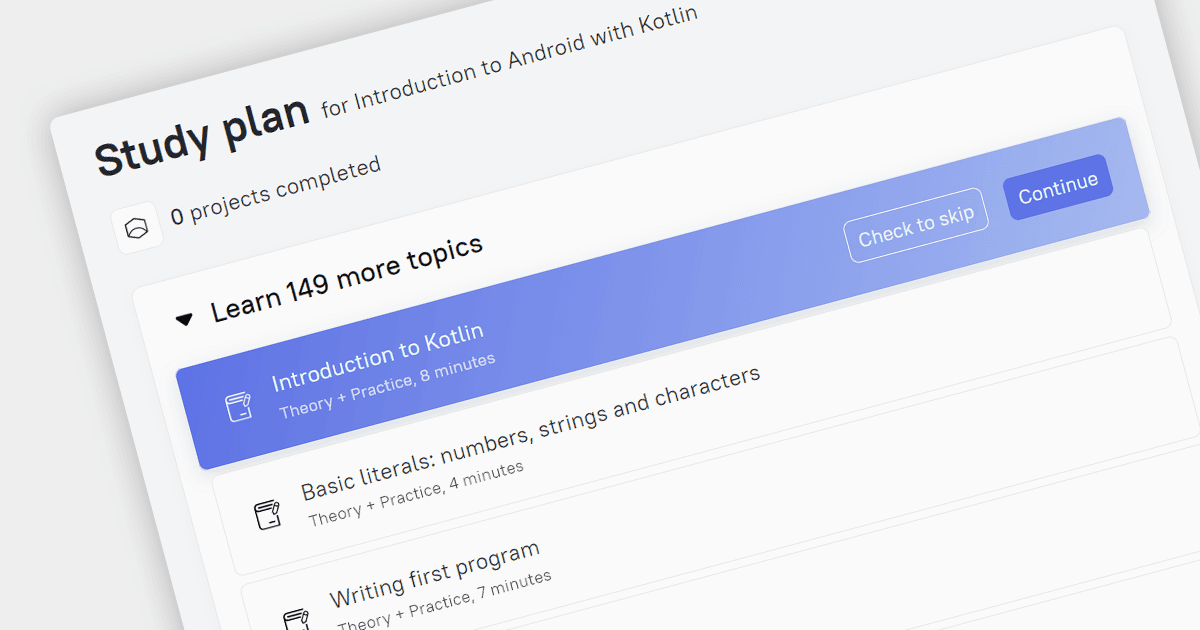The width and height of the screenshot is (1200, 630).
Task: Click 'Theory + Practice, 4 minutes' text
Action: click(416, 493)
